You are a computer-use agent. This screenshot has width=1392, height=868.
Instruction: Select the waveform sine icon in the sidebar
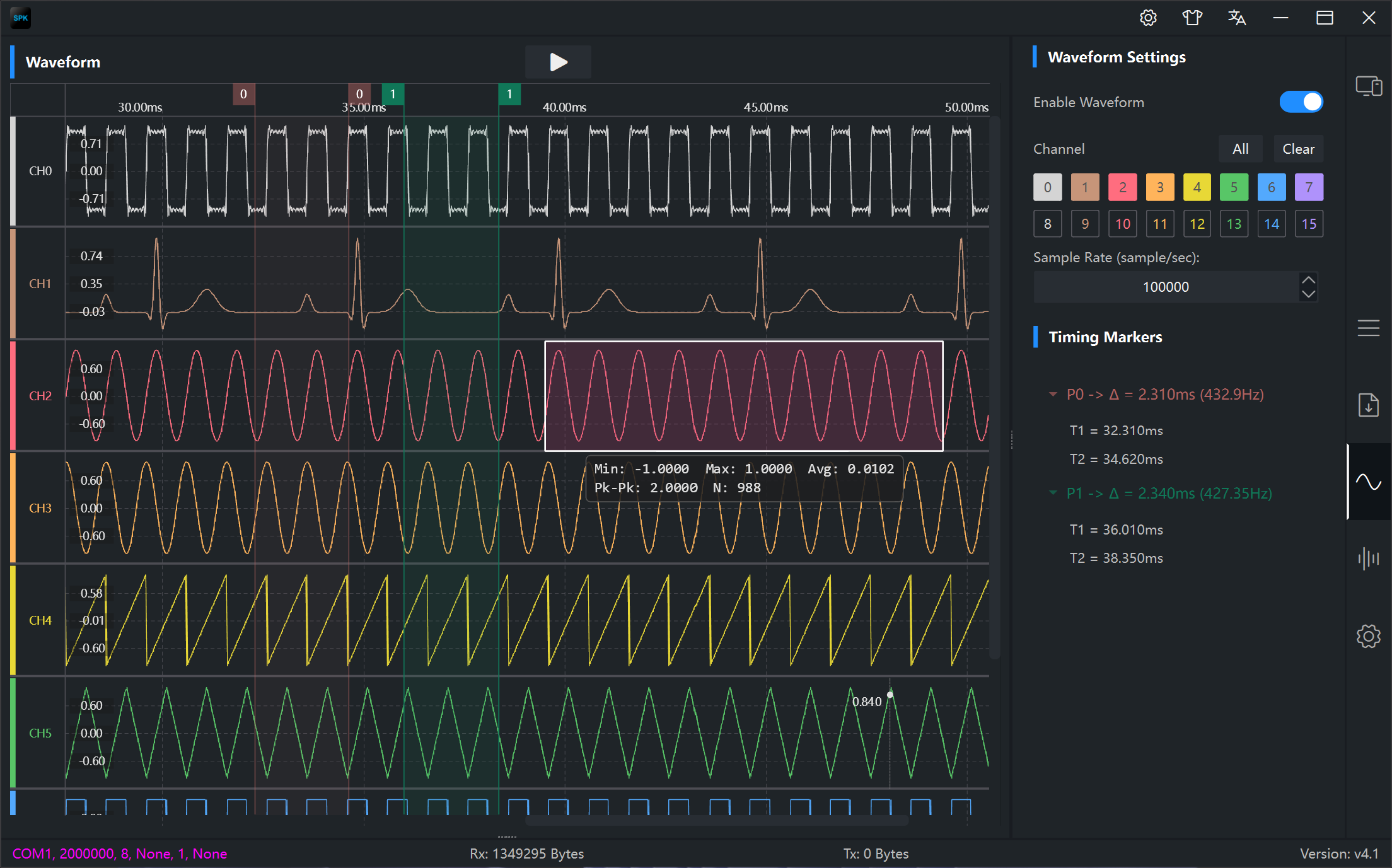pyautogui.click(x=1369, y=482)
